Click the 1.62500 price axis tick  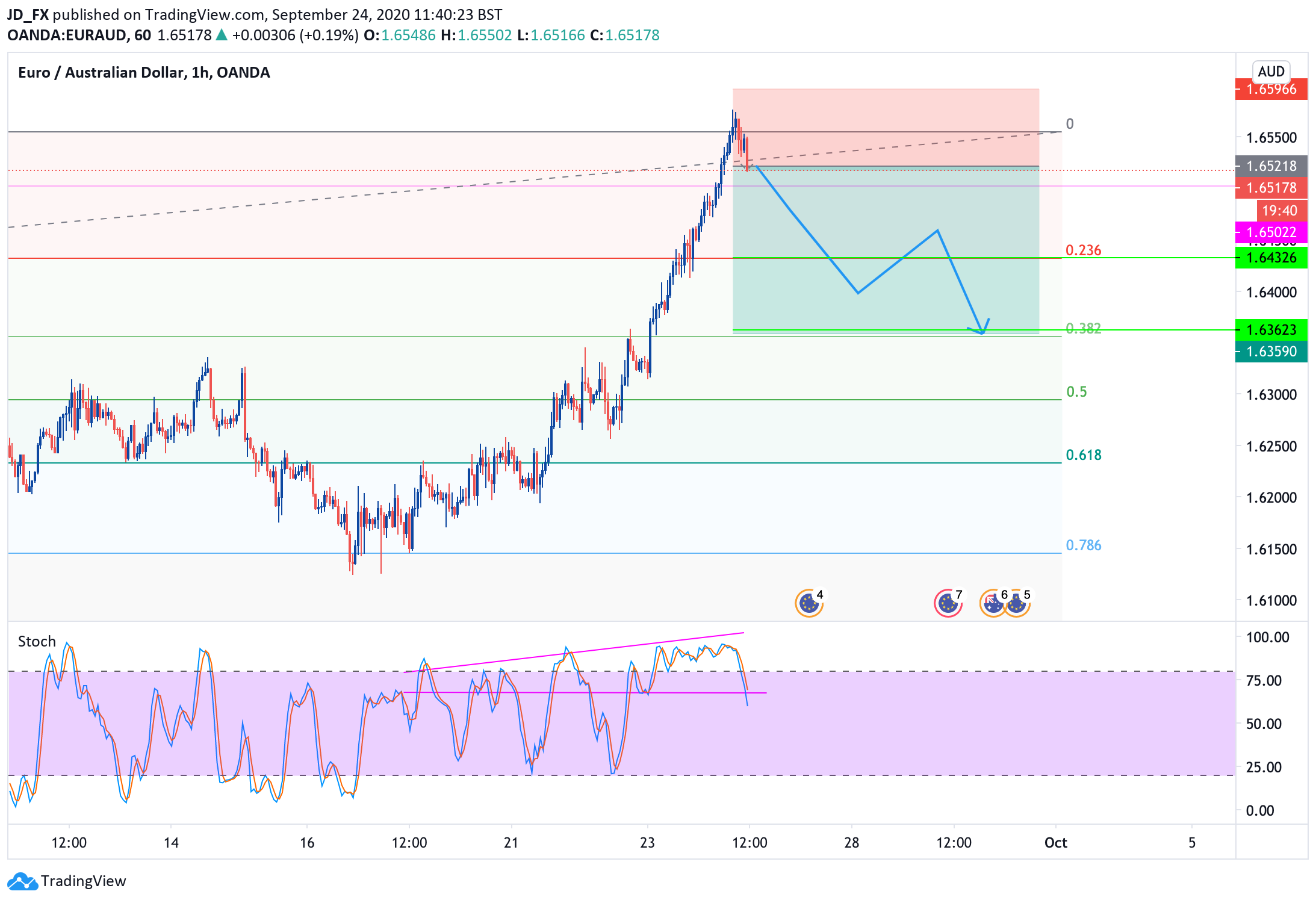point(1271,447)
